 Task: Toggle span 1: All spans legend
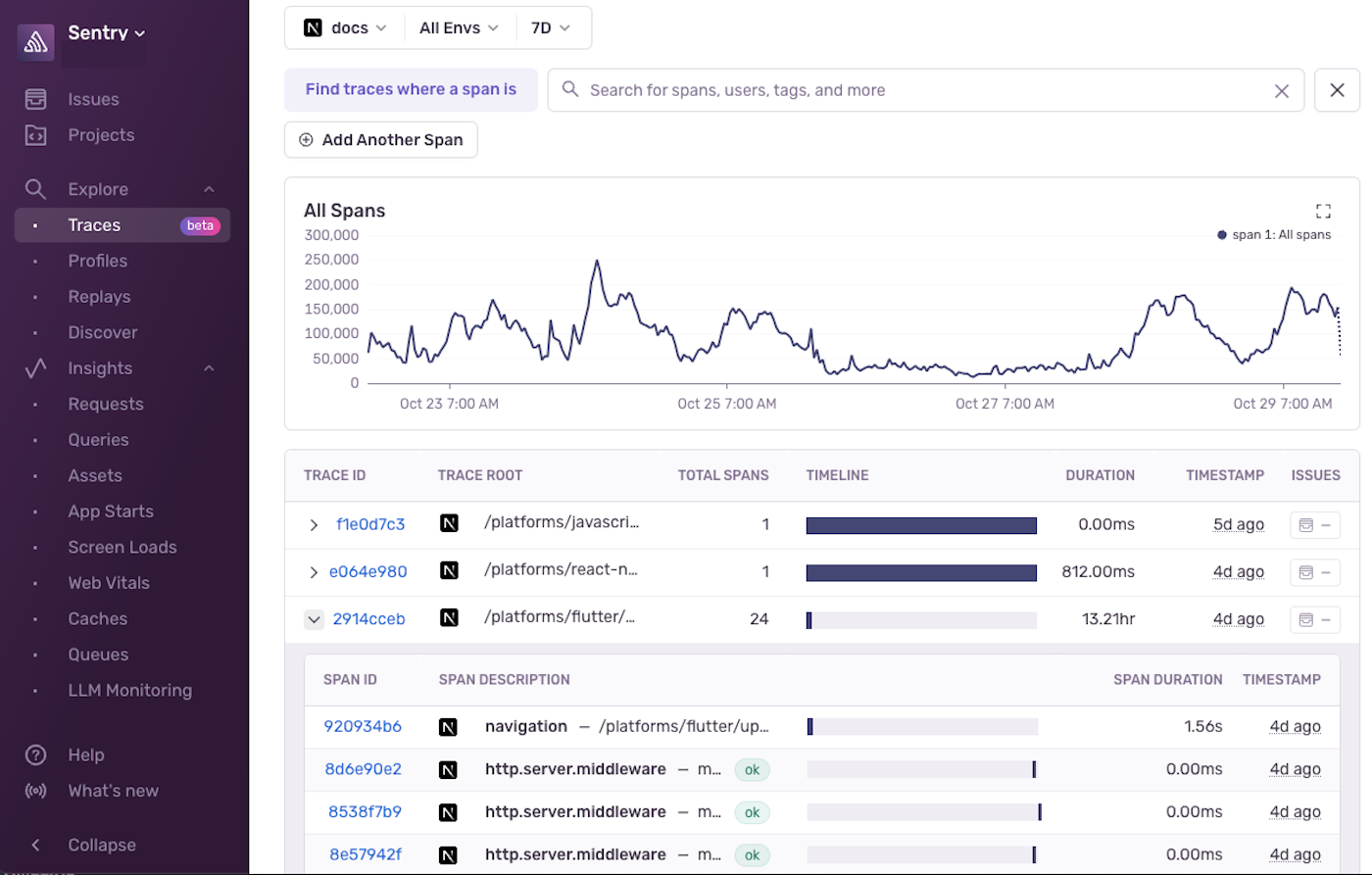point(1274,235)
